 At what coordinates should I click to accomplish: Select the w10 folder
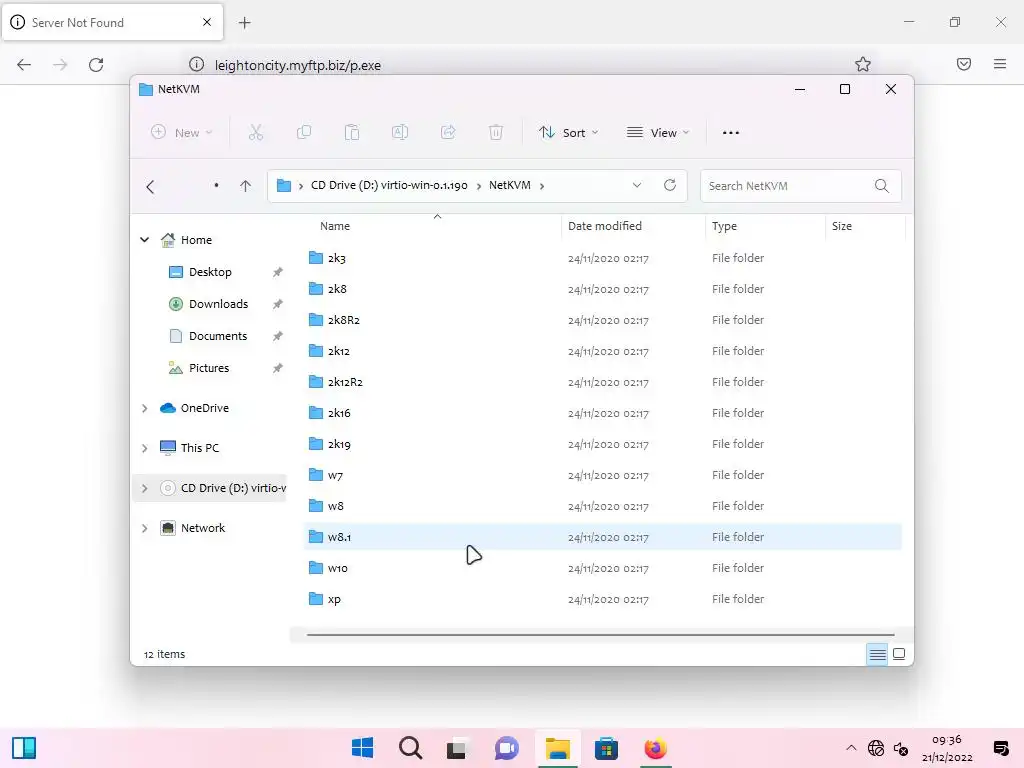click(603, 568)
